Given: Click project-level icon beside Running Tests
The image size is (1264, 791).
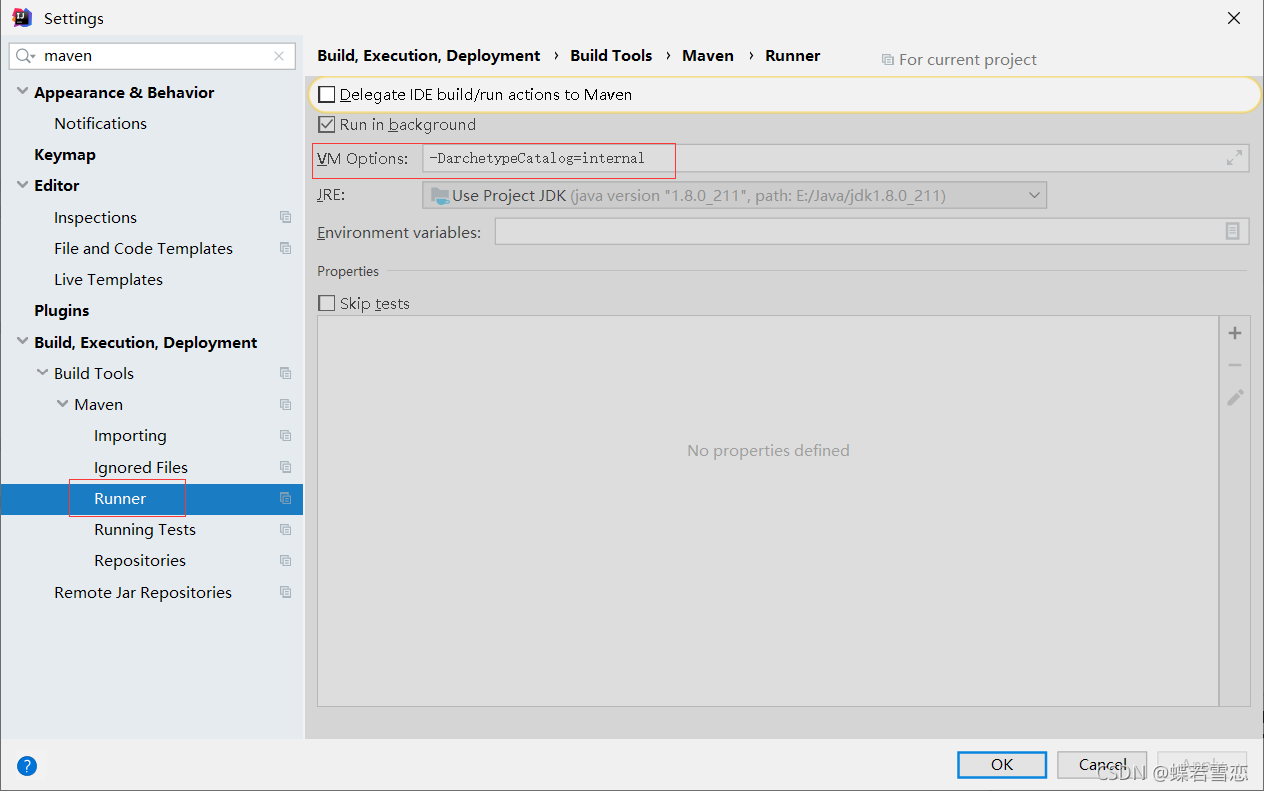Looking at the screenshot, I should [x=286, y=529].
